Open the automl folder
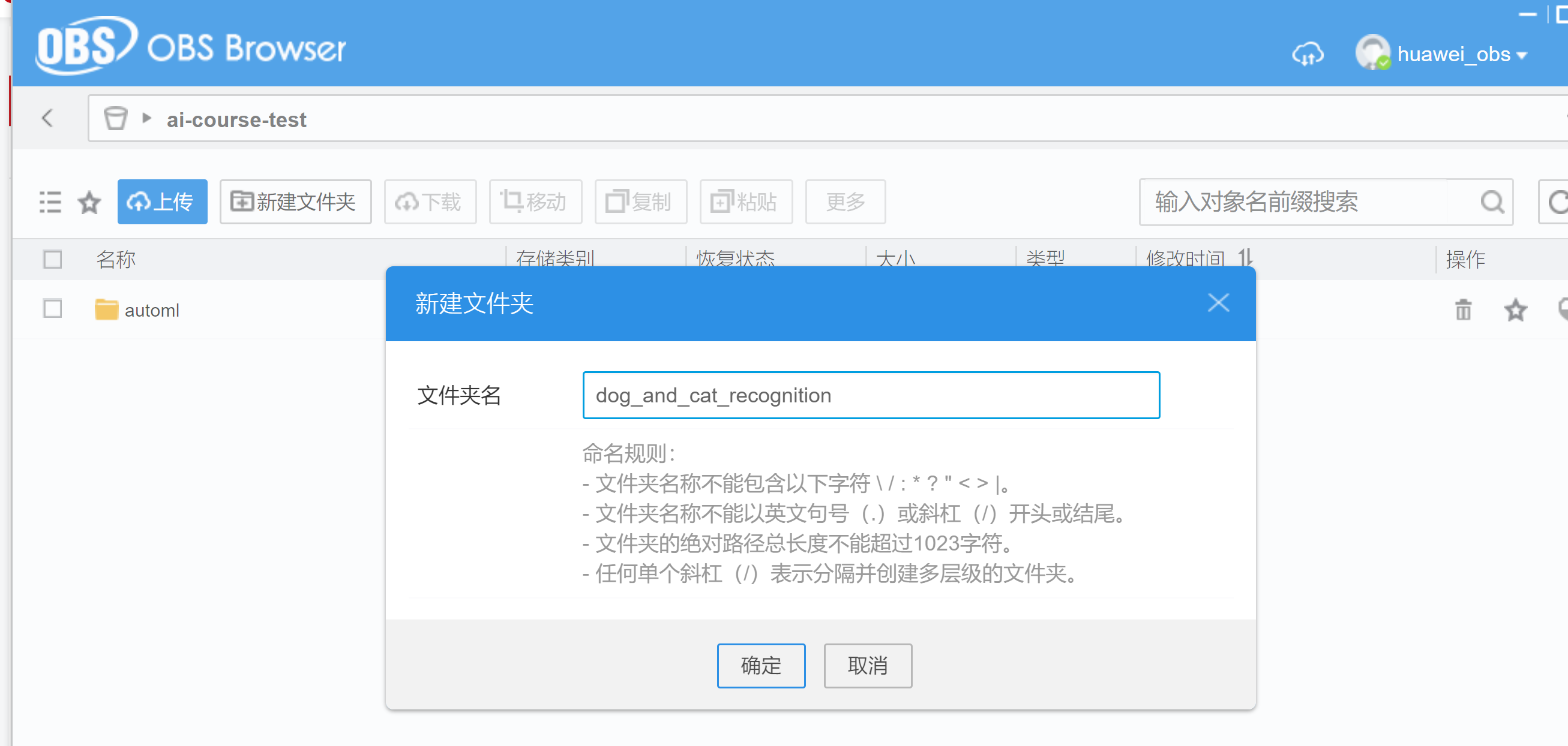The image size is (1568, 746). [152, 310]
